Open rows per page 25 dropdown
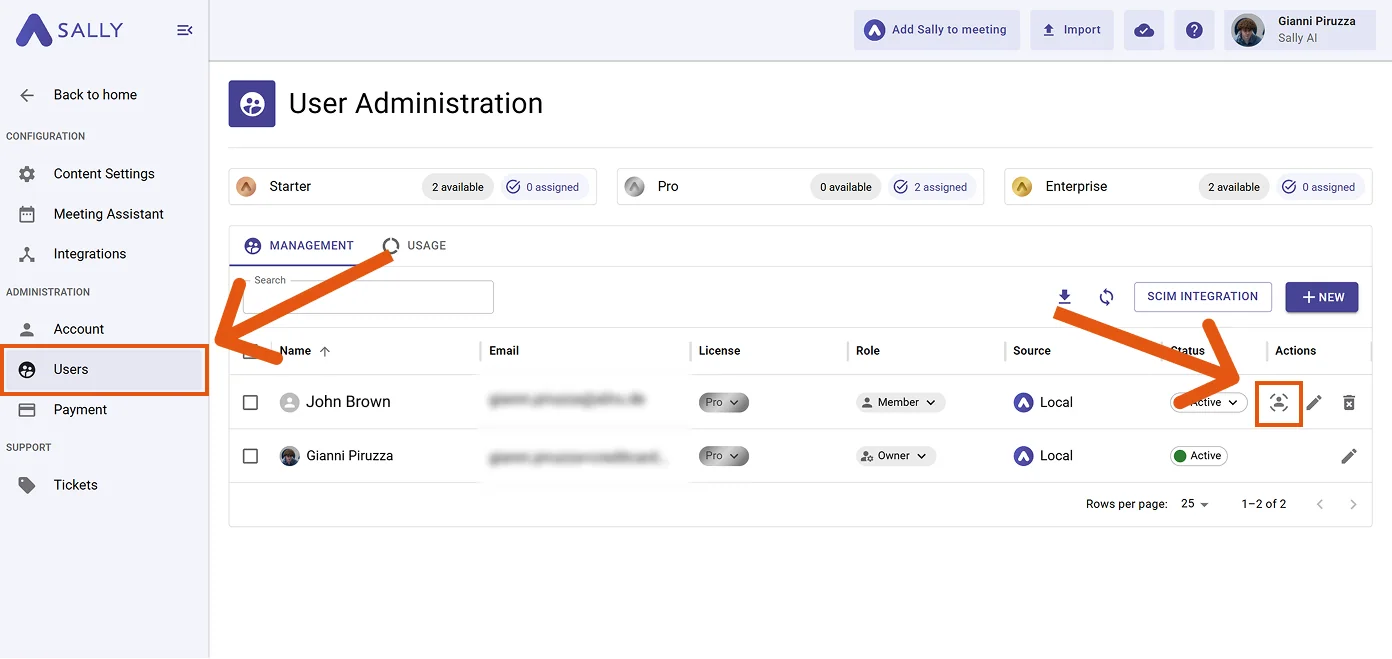 pos(1194,504)
